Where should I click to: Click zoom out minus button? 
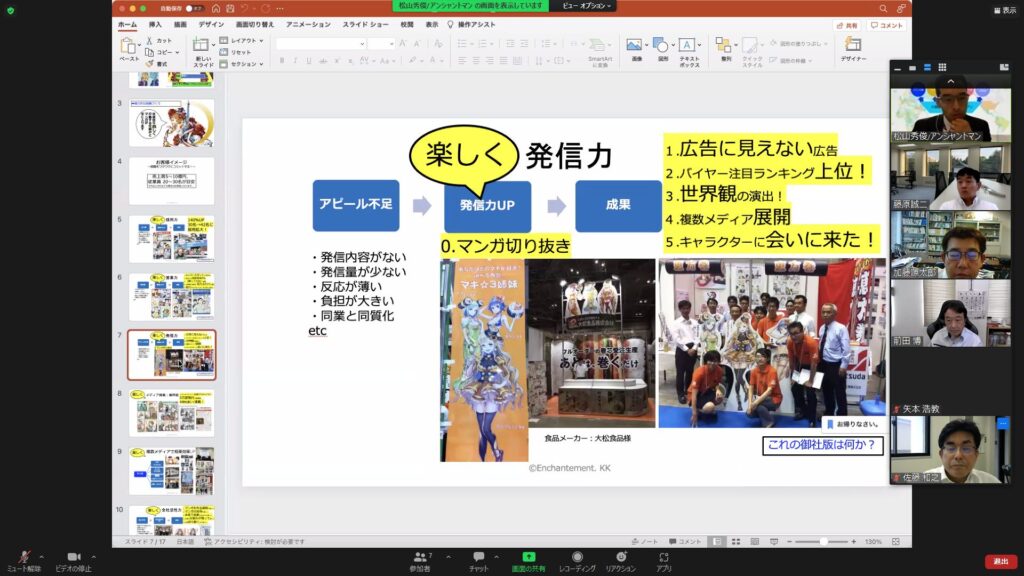(790, 541)
